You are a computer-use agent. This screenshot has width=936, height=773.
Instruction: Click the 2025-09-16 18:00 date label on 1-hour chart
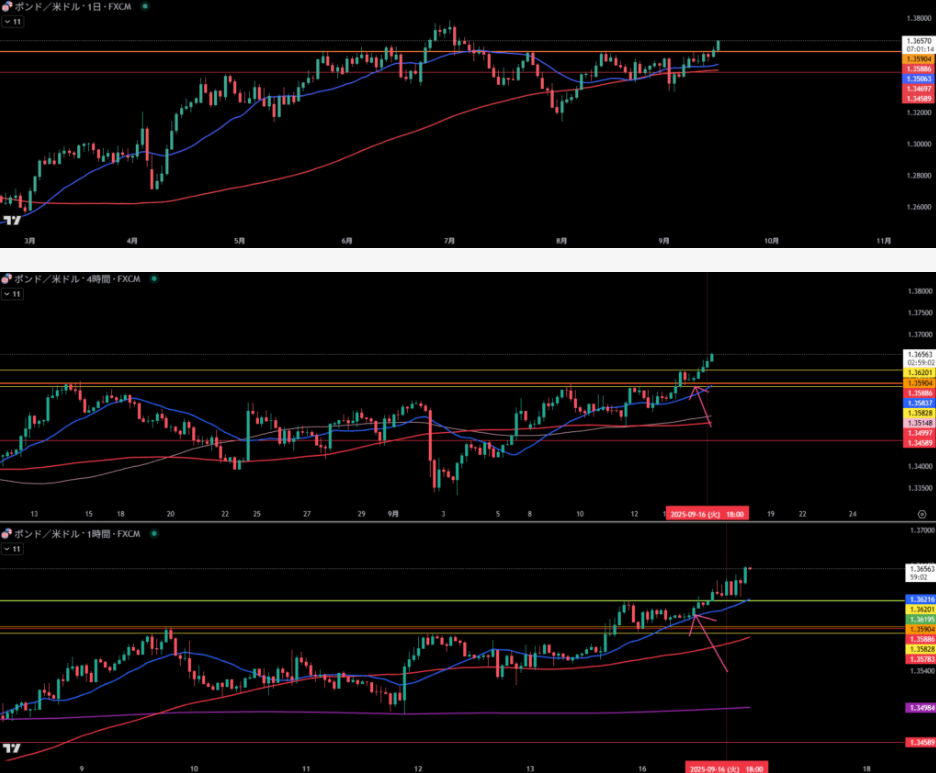(725, 767)
